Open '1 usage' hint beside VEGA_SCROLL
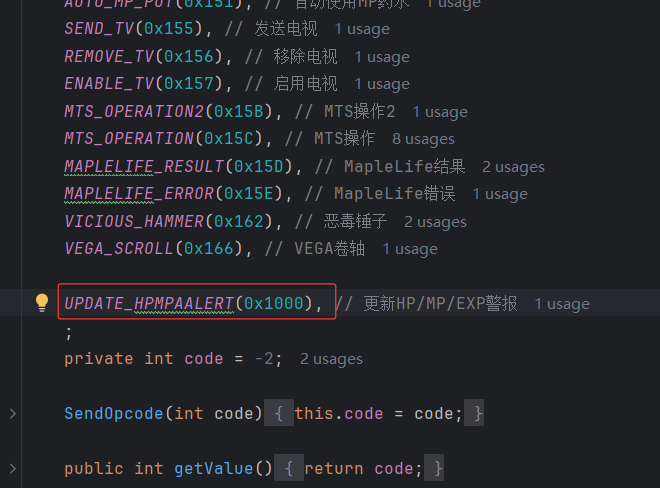Image resolution: width=660 pixels, height=488 pixels. [409, 249]
